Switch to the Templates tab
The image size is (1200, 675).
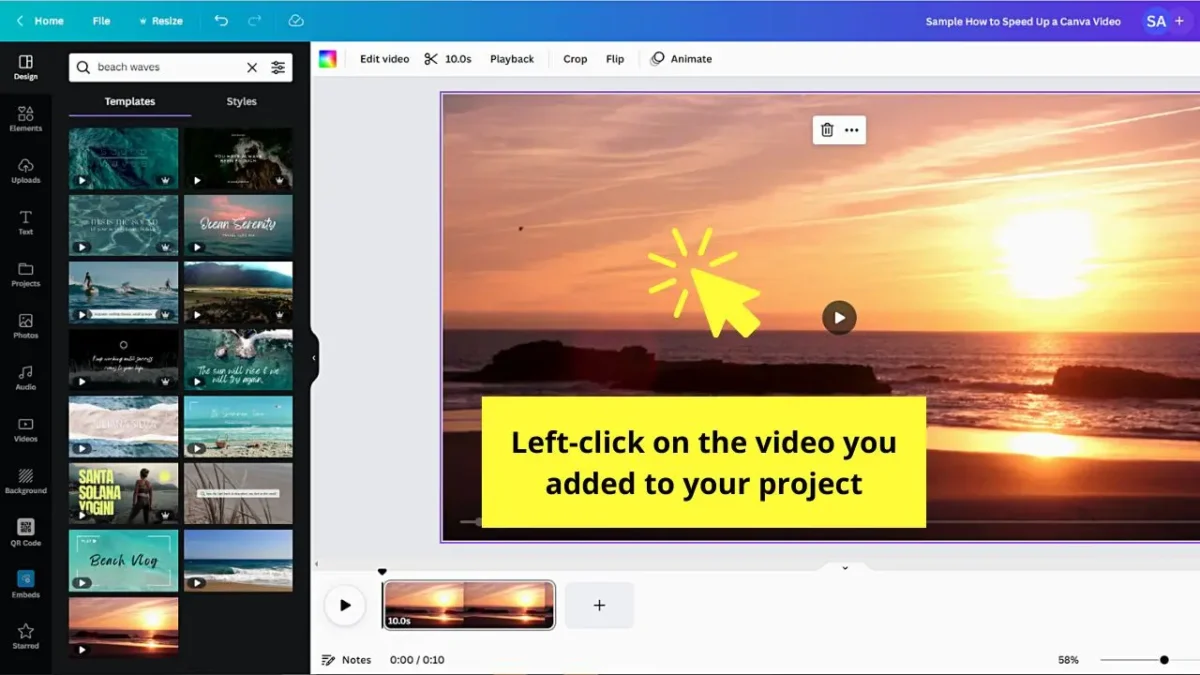(130, 101)
